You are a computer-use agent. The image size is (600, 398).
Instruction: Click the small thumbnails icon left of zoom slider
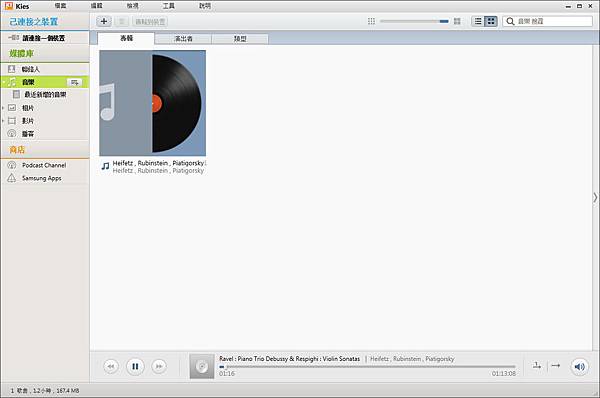click(x=371, y=21)
